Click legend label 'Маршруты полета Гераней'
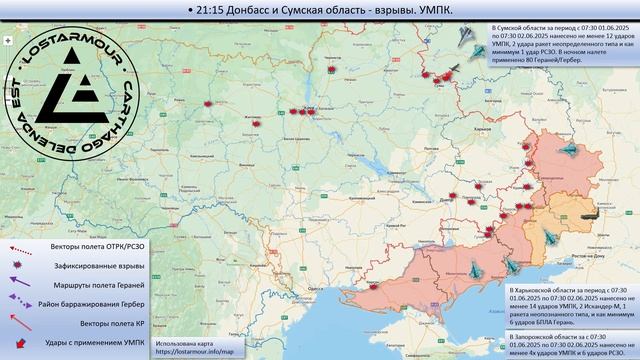The width and height of the screenshot is (640, 360). [x=99, y=285]
